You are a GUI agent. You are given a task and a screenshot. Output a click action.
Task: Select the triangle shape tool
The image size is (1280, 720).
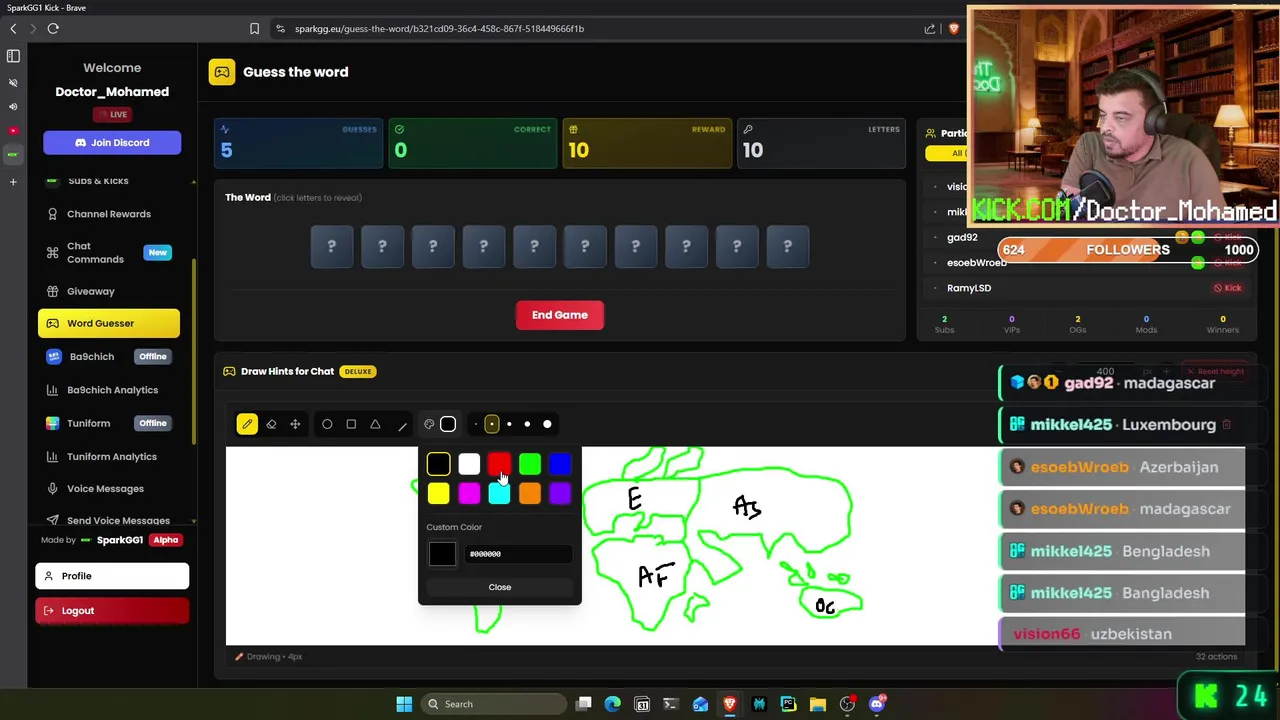(x=375, y=424)
